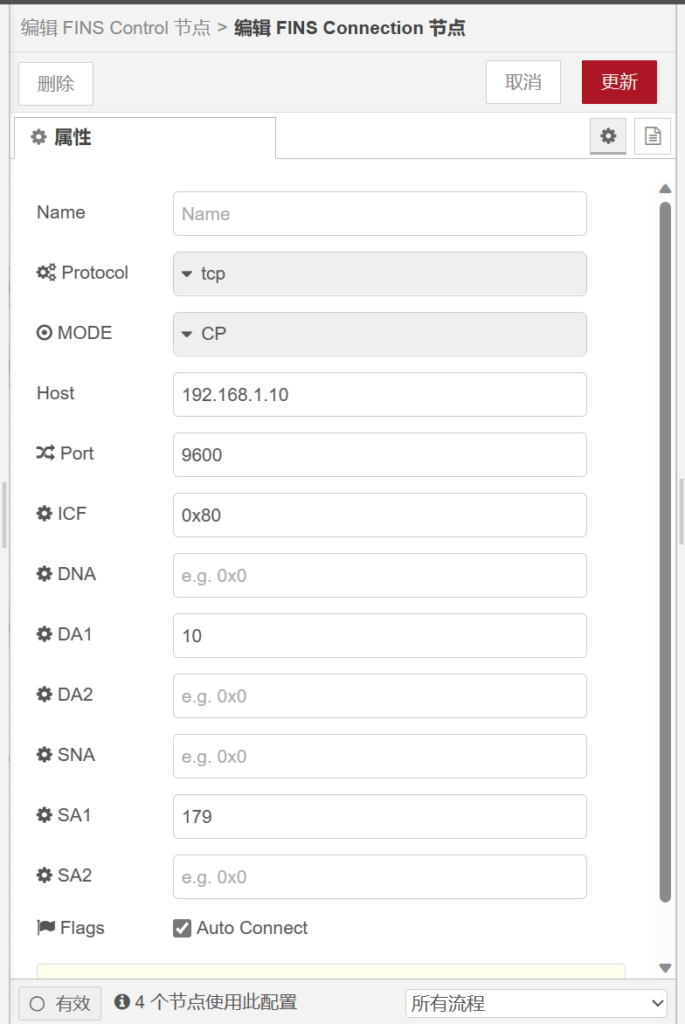685x1024 pixels.
Task: Expand the 所有流程 scope selector
Action: pyautogui.click(x=536, y=1002)
